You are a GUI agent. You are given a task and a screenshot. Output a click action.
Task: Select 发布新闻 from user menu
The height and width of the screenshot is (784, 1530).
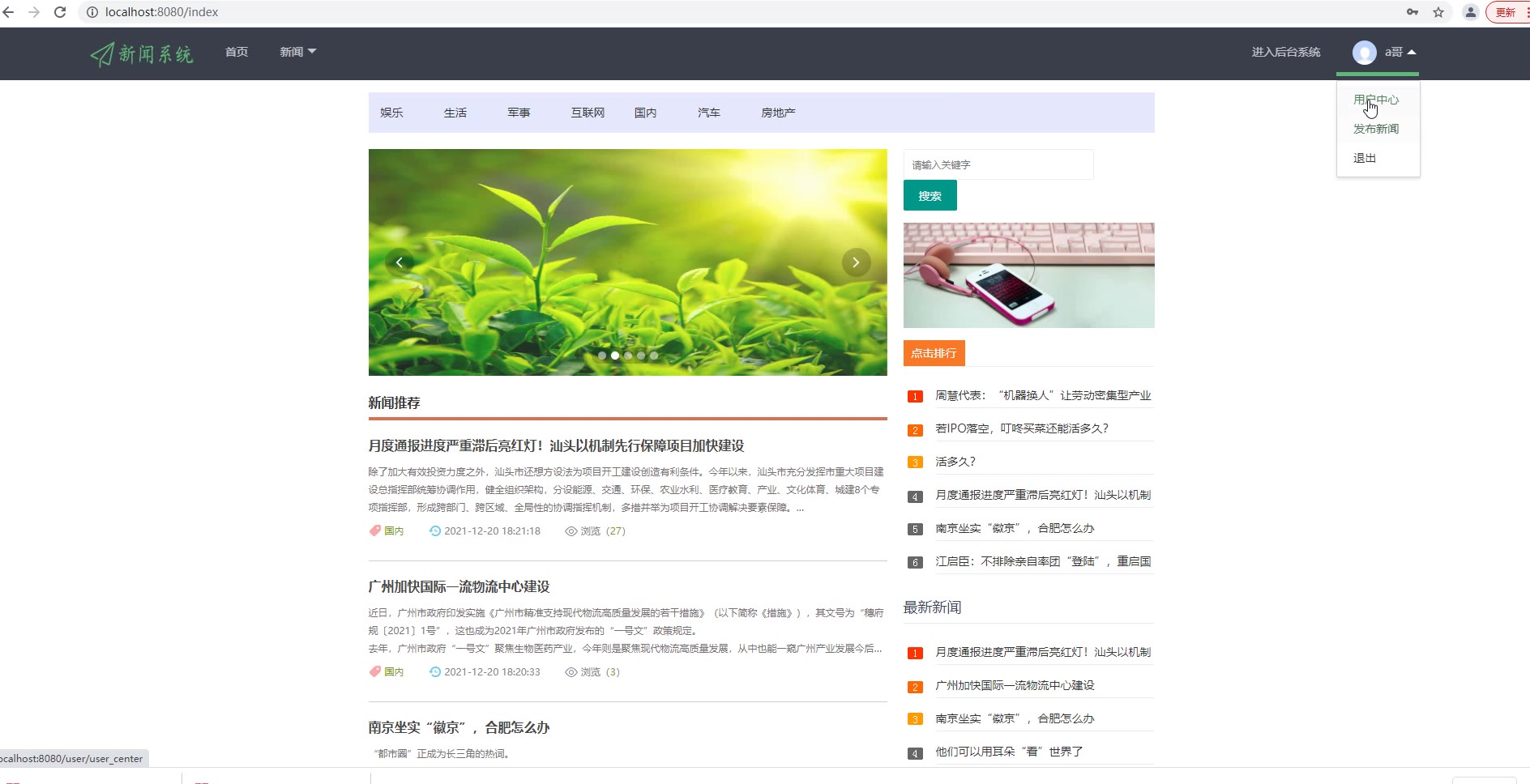[1376, 129]
